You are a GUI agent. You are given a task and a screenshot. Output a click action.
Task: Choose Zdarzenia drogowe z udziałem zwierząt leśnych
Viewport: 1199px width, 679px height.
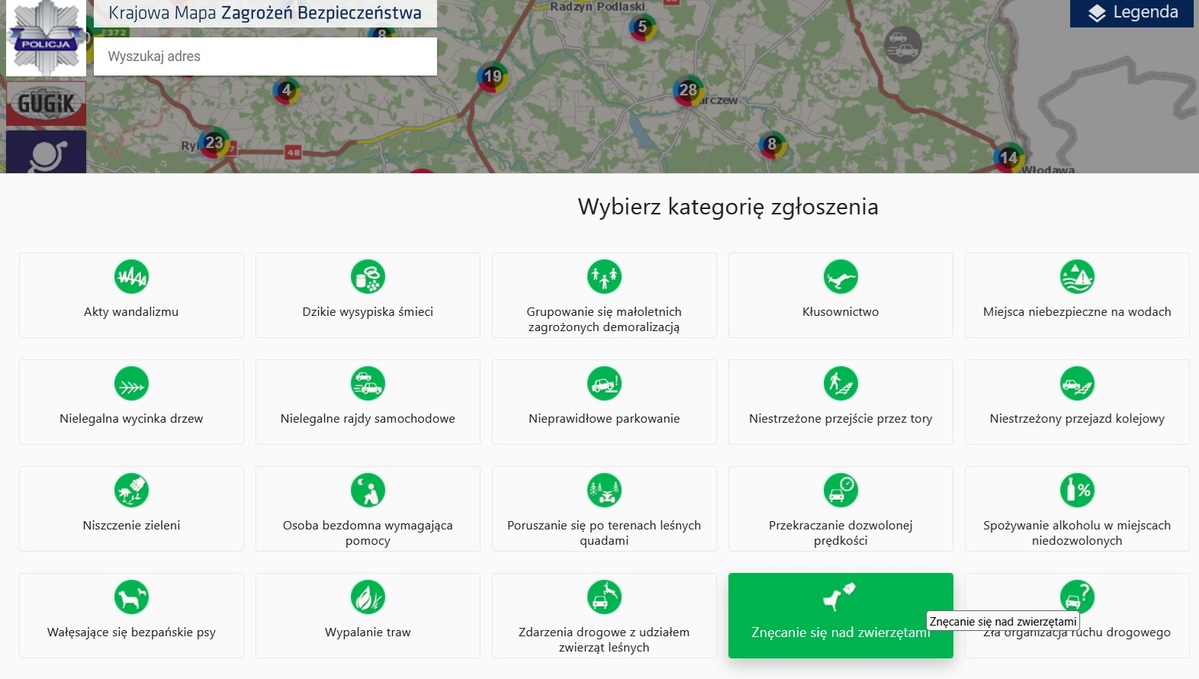click(x=604, y=615)
